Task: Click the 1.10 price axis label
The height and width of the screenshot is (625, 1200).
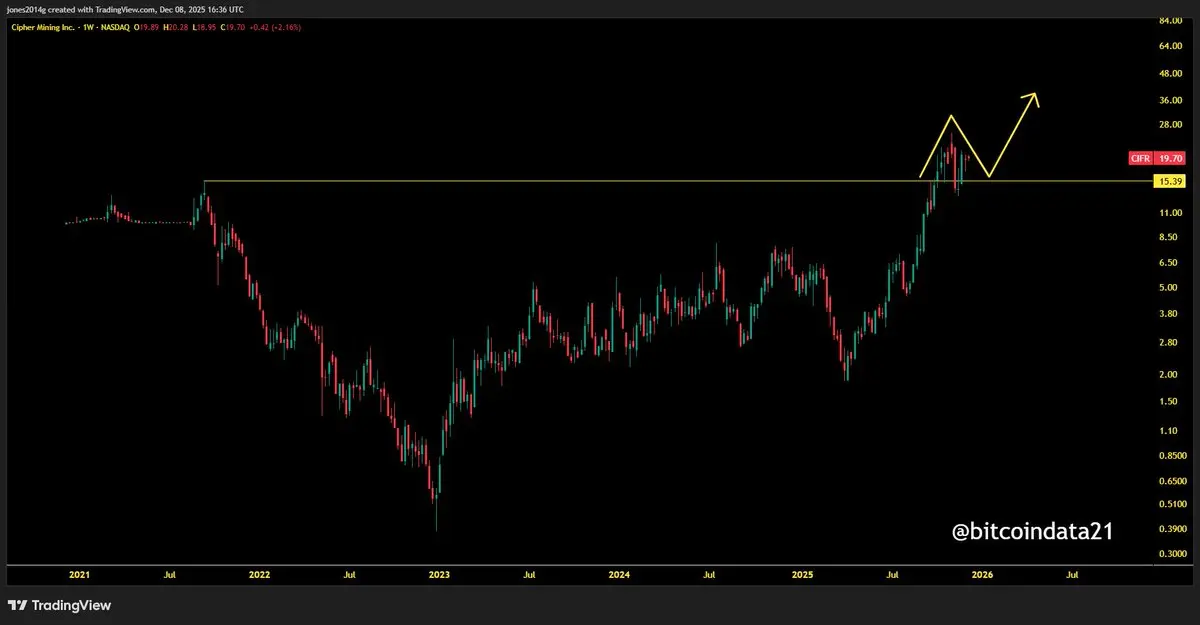Action: [x=1170, y=431]
